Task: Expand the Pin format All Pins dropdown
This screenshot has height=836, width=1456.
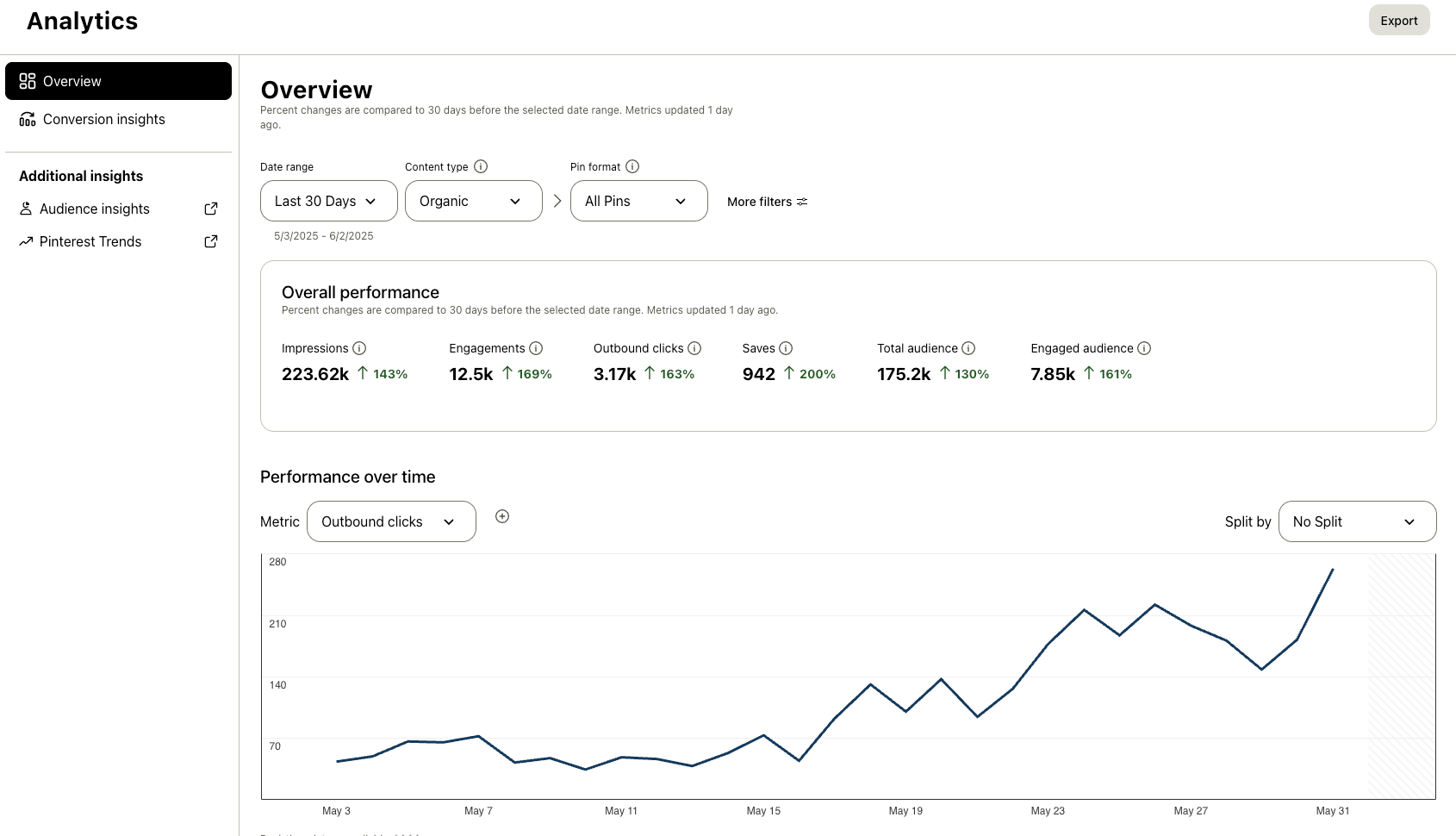Action: click(638, 201)
